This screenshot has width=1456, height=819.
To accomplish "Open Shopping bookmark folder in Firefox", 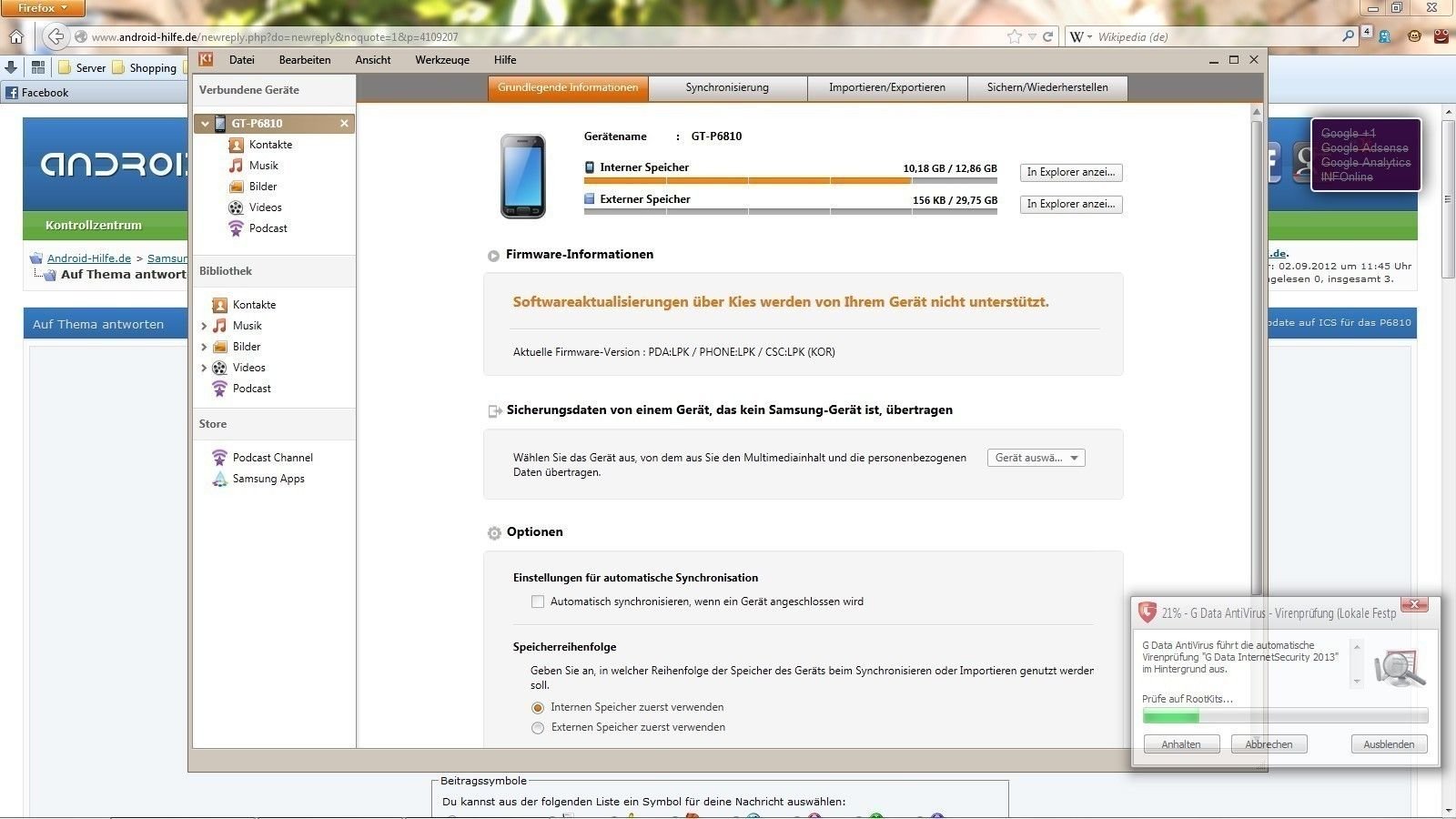I will click(145, 67).
